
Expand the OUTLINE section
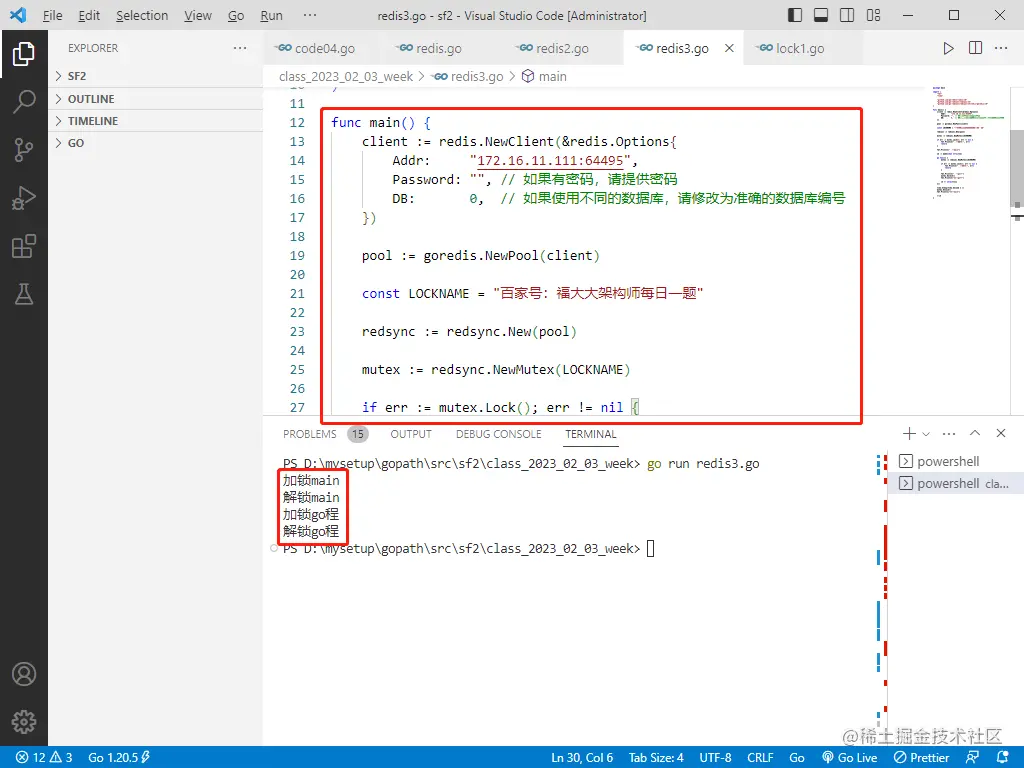pyautogui.click(x=155, y=99)
